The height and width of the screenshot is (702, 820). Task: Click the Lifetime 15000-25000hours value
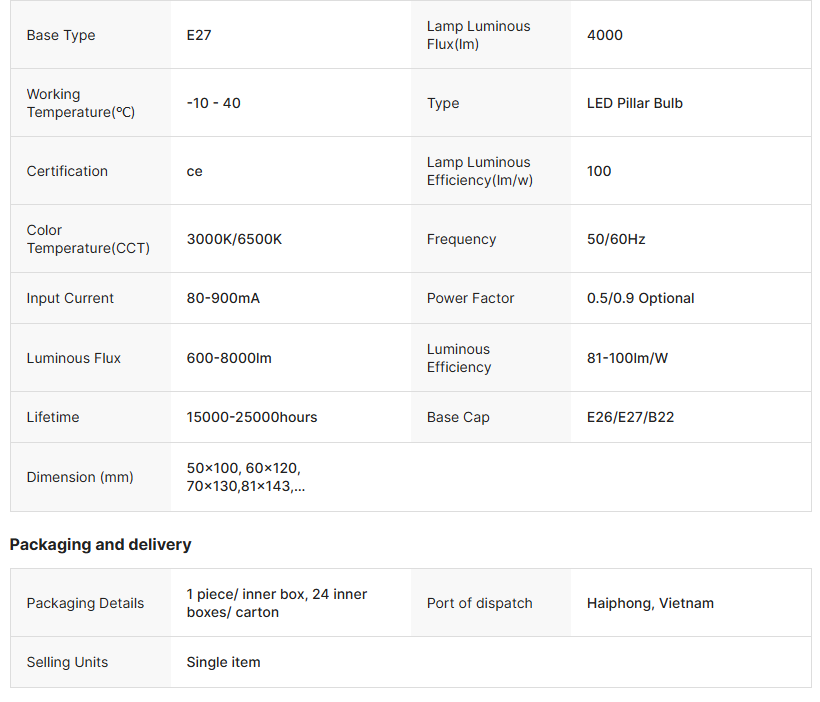(252, 417)
